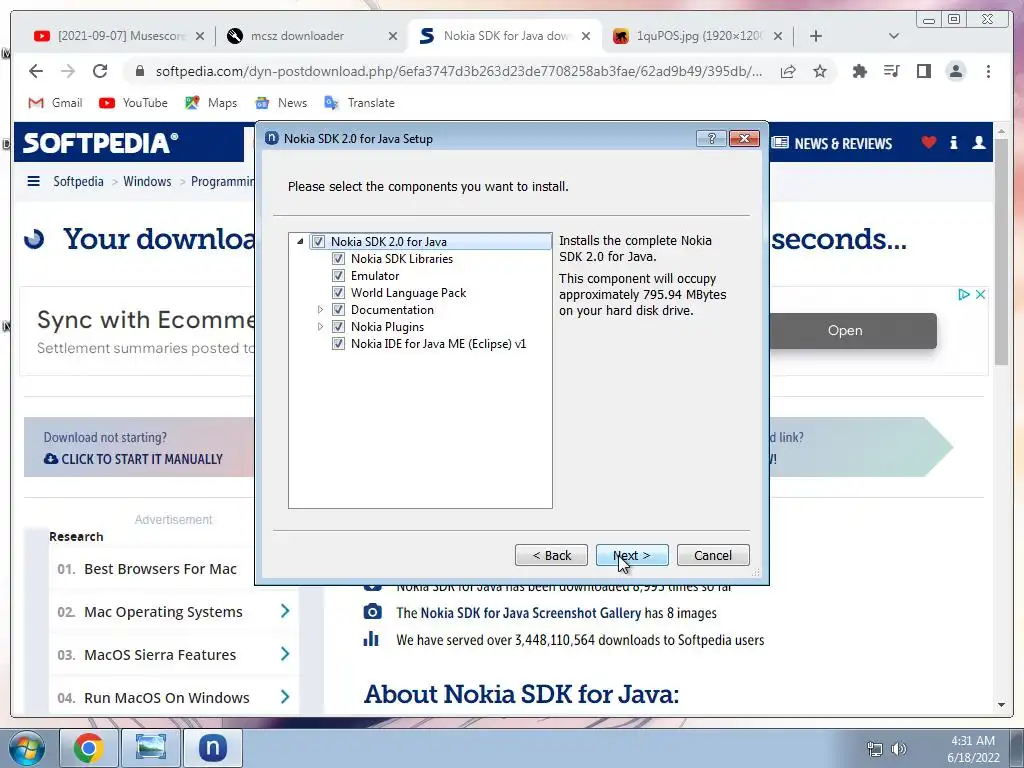Click the Next button in Setup

(632, 555)
